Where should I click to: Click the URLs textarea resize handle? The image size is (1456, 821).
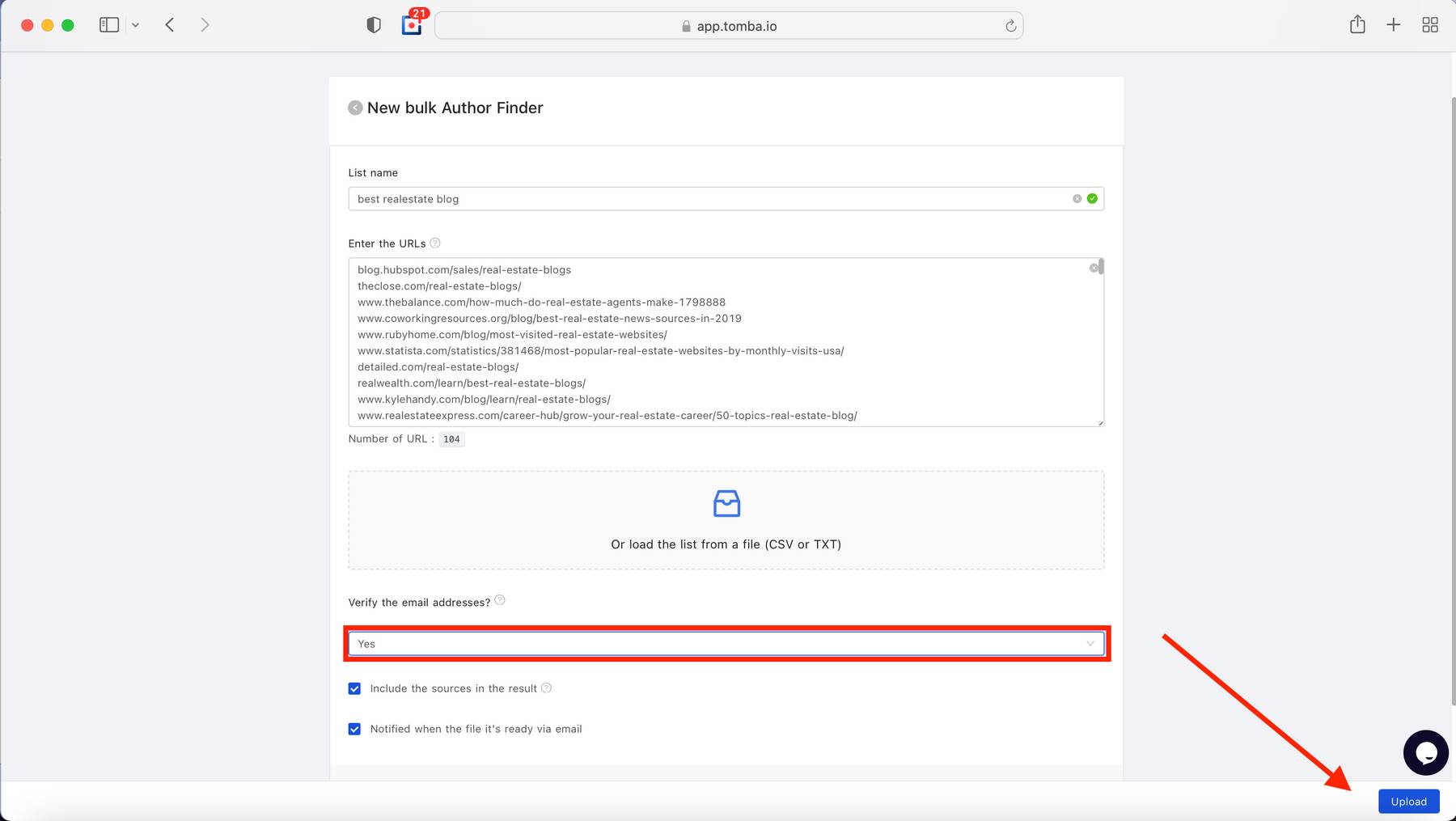click(1100, 422)
